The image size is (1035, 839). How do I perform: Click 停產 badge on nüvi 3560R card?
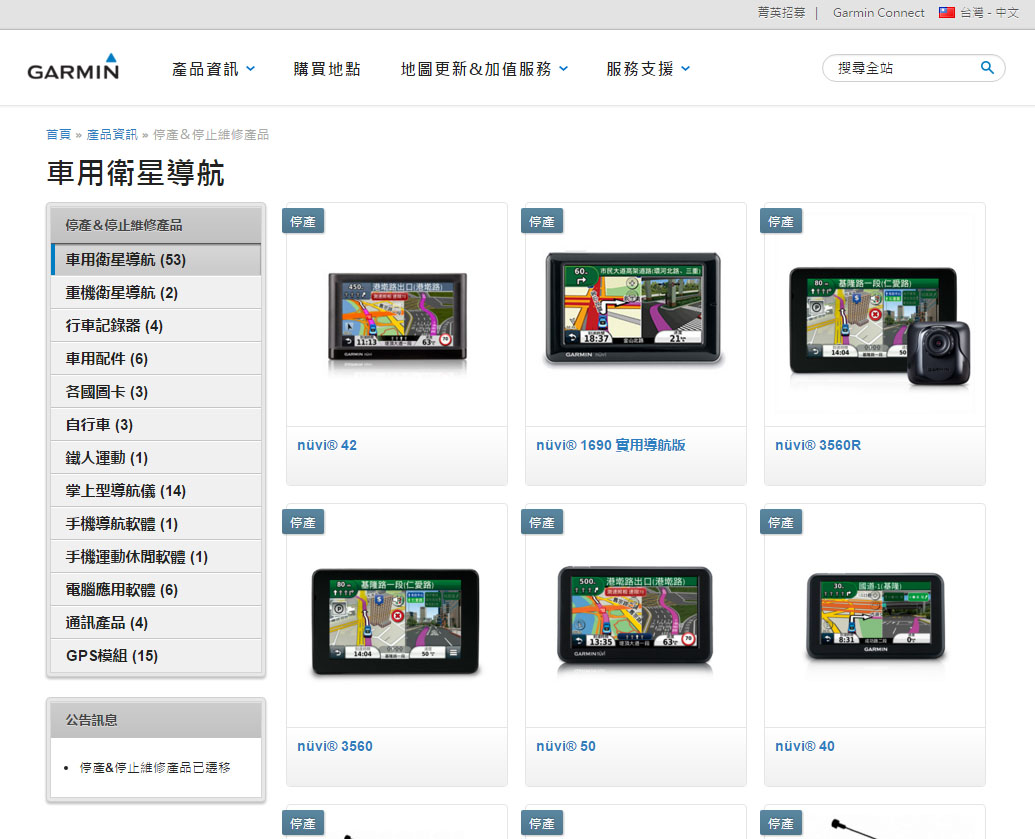coord(781,221)
